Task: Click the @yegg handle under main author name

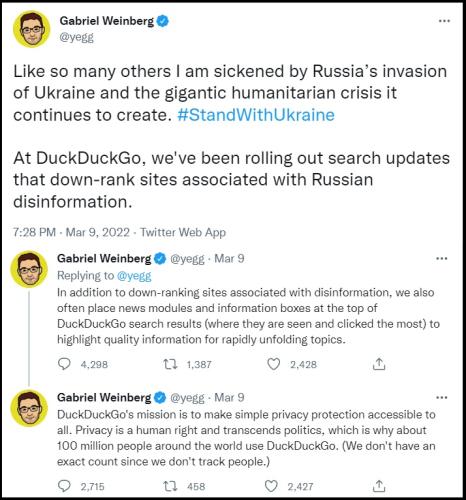Action: click(76, 37)
